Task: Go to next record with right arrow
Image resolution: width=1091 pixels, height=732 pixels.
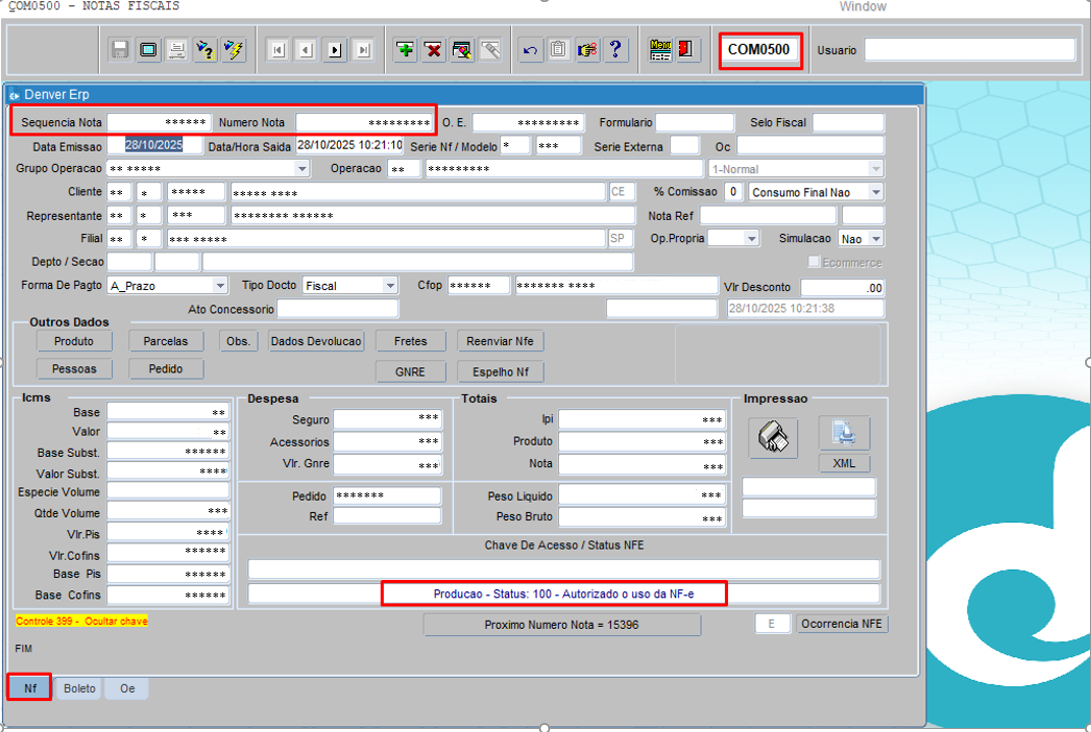Action: click(x=335, y=50)
